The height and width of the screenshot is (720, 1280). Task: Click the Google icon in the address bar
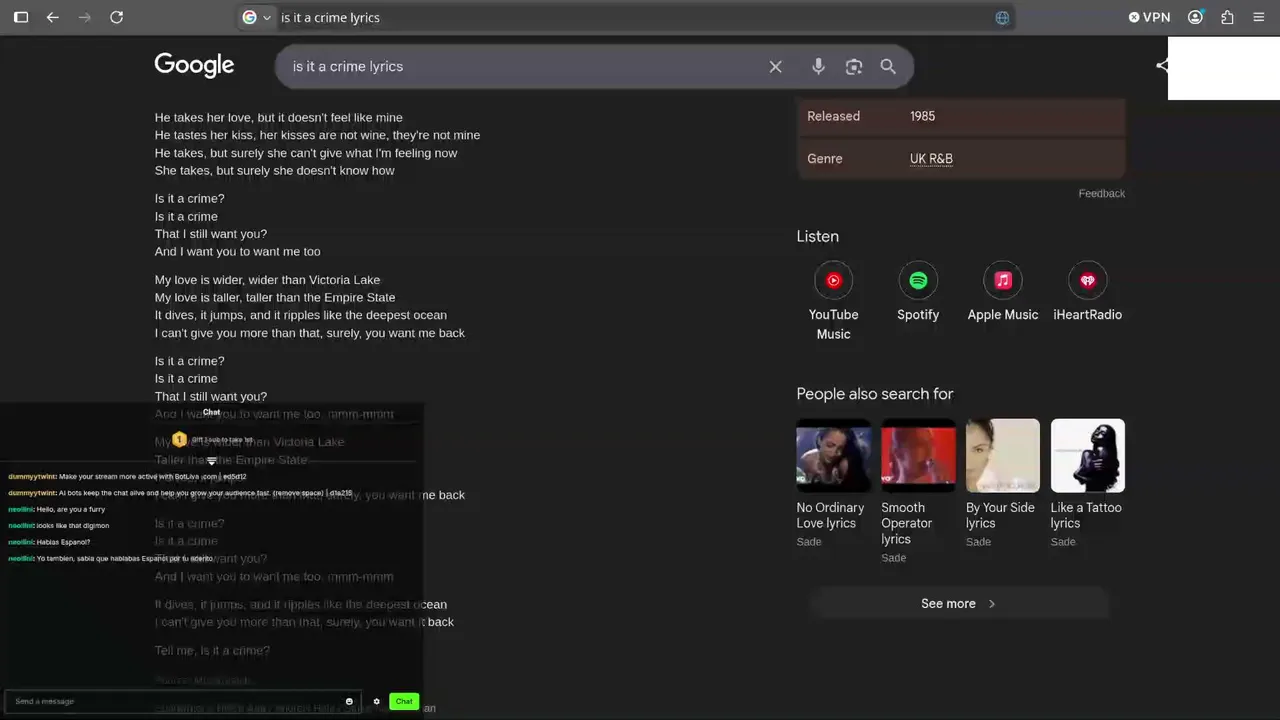(249, 17)
